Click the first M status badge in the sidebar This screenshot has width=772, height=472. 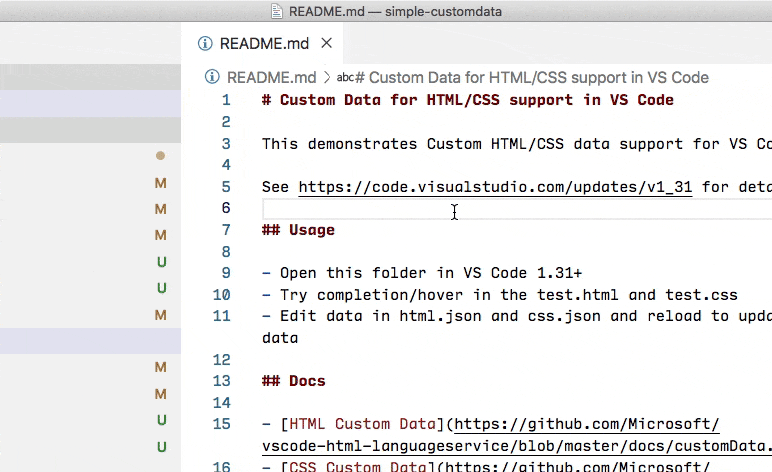[160, 183]
